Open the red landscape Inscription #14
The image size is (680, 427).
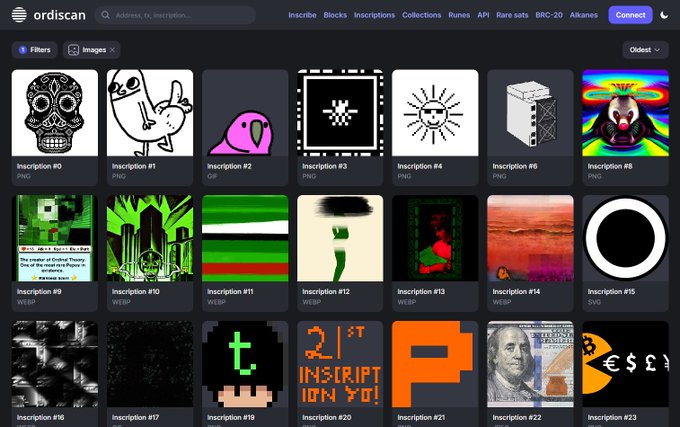pyautogui.click(x=530, y=238)
